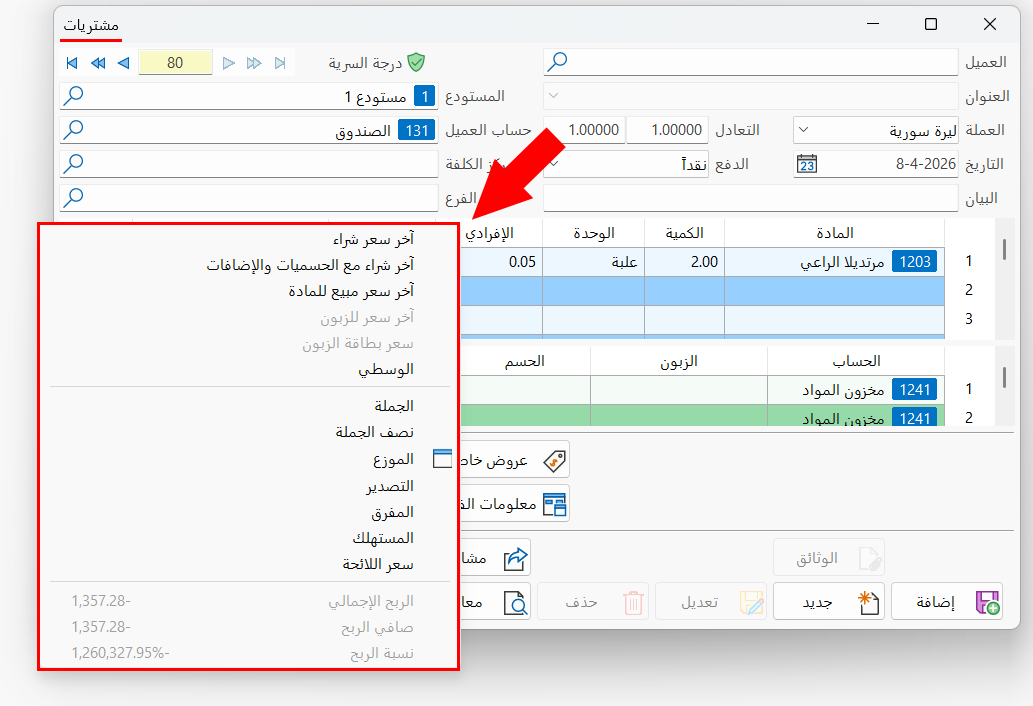Click the تعديل edit button
The height and width of the screenshot is (706, 1033).
point(711,601)
